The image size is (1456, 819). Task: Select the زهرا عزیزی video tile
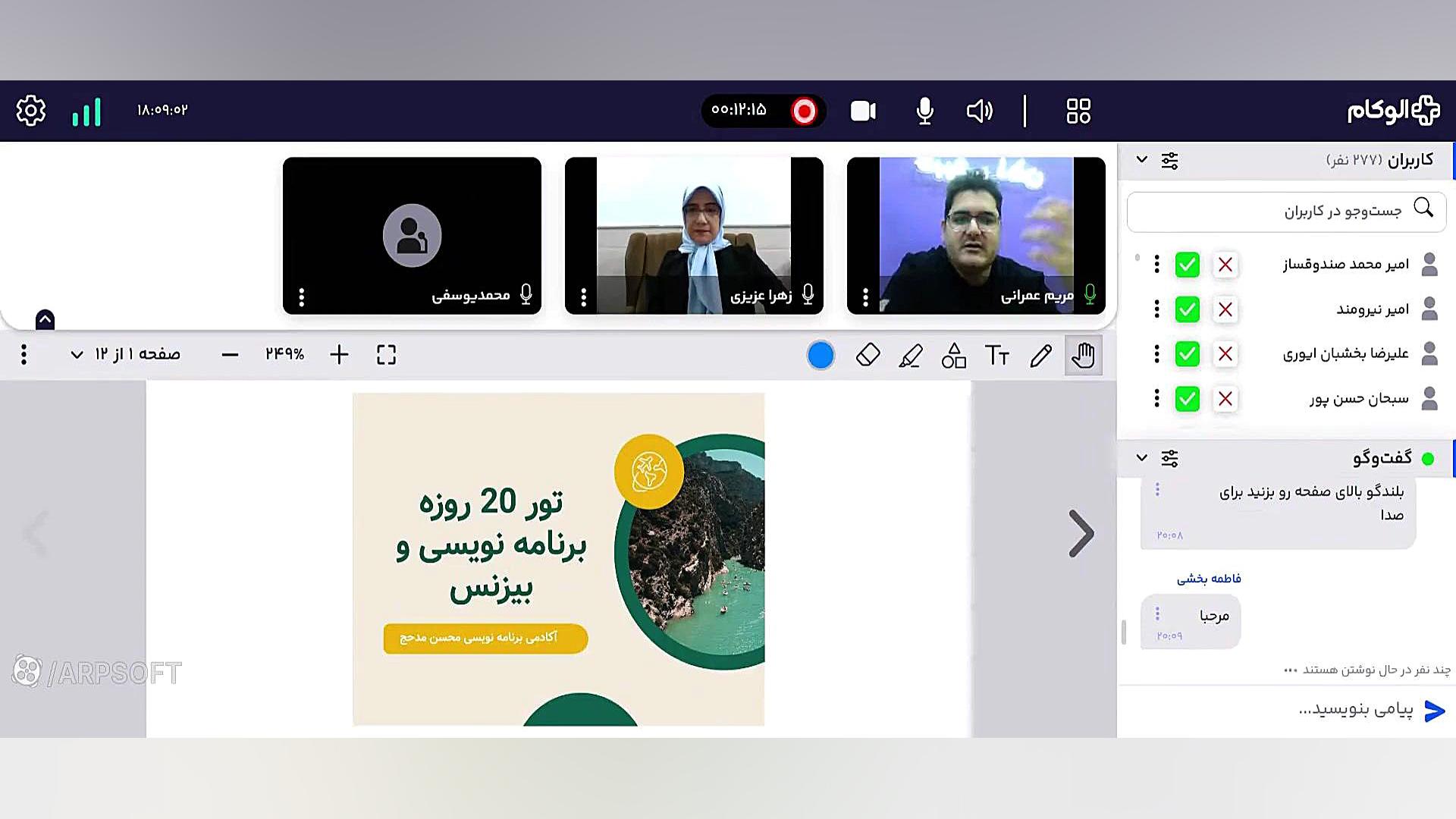[694, 235]
